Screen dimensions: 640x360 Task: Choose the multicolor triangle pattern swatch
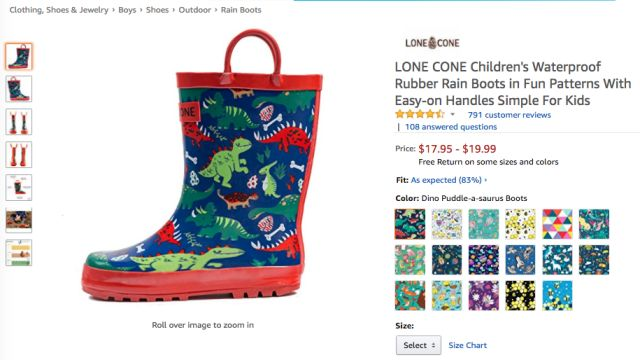click(x=557, y=224)
